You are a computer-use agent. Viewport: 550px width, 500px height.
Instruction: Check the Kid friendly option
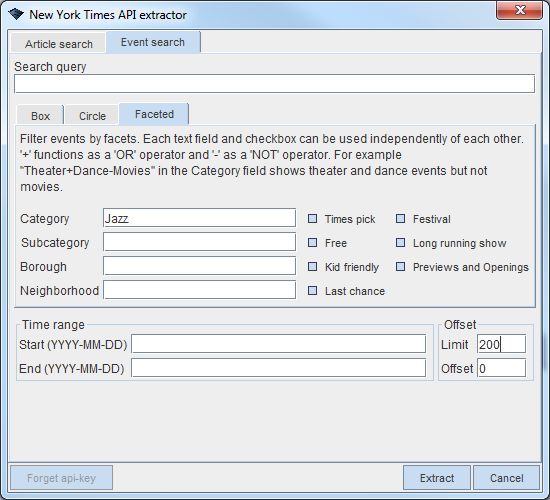point(312,267)
